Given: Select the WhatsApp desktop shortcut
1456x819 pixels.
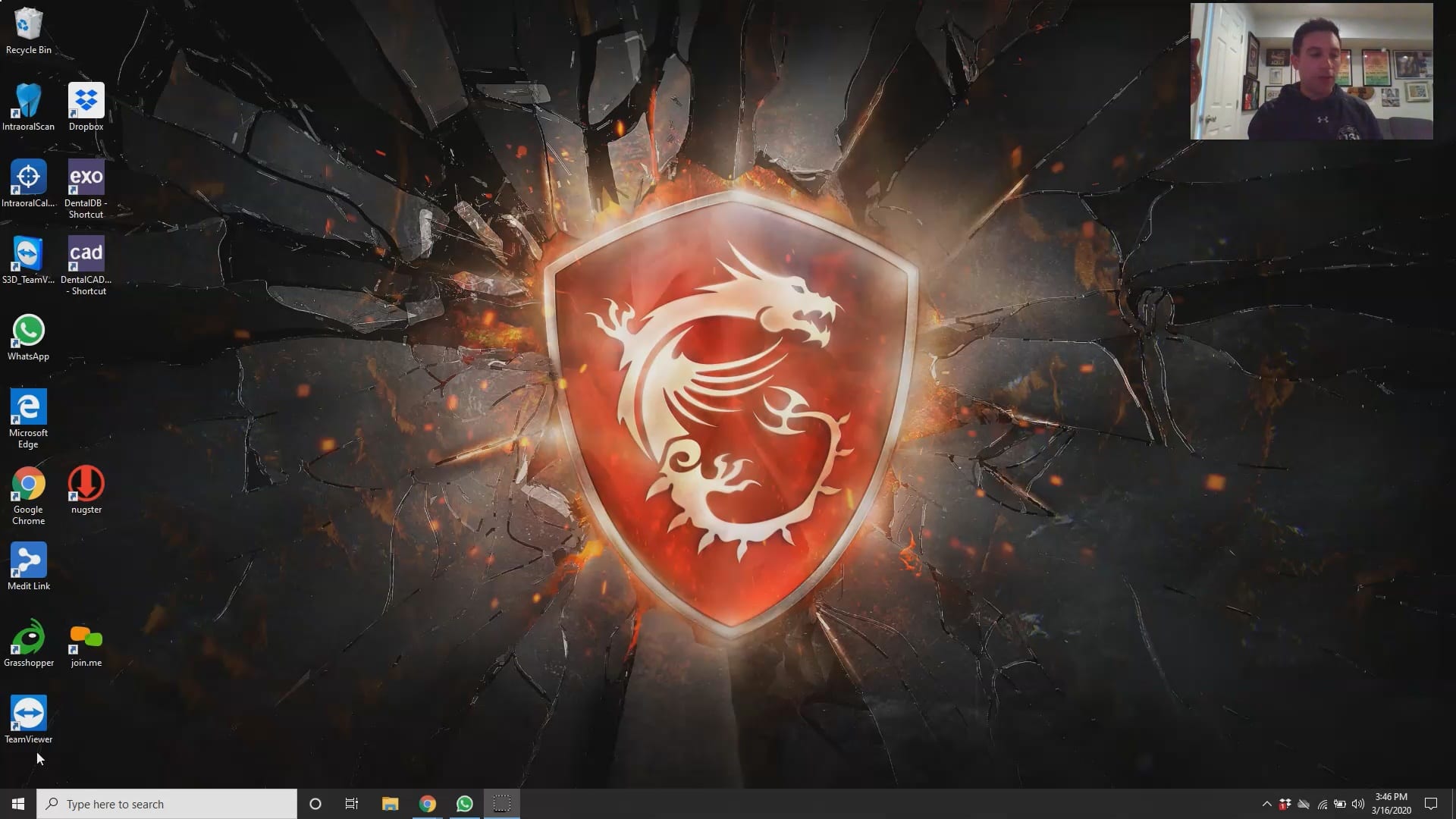Looking at the screenshot, I should [x=28, y=337].
